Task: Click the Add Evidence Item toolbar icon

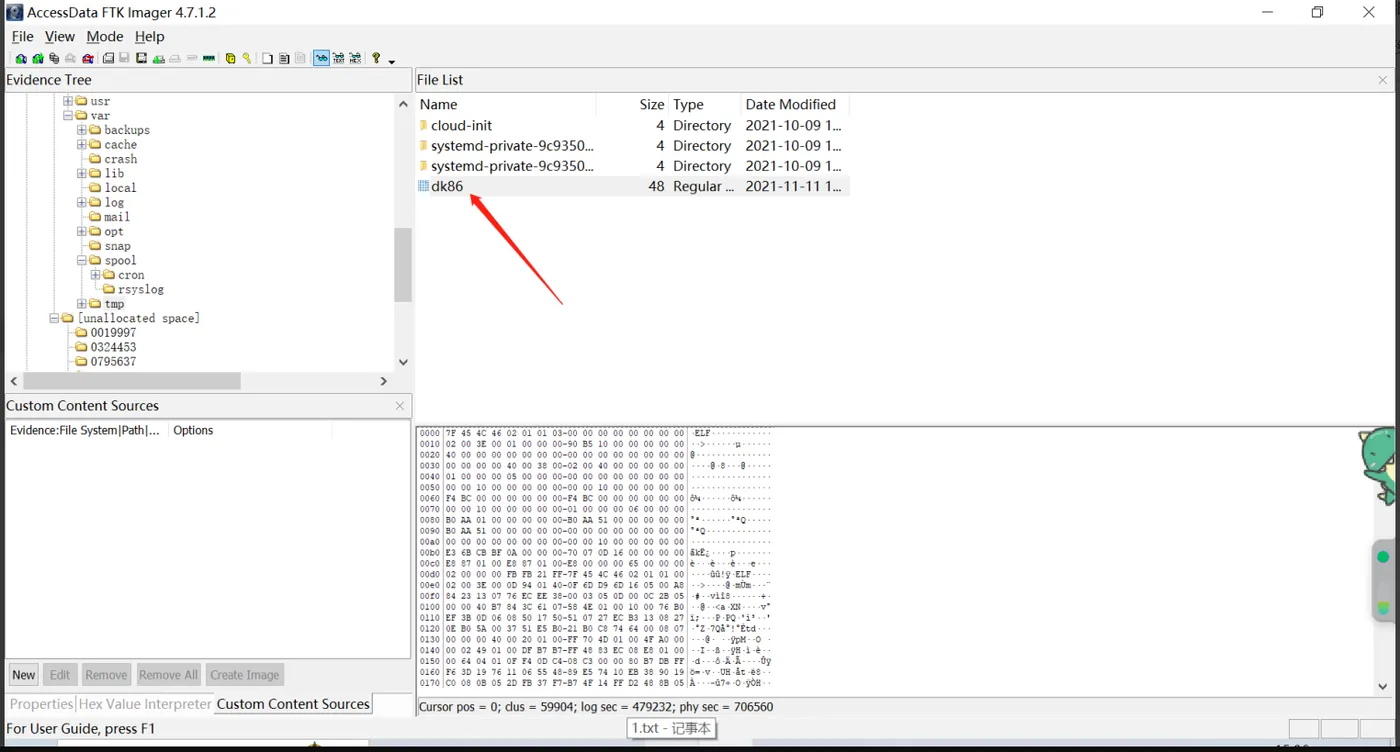Action: [x=21, y=58]
